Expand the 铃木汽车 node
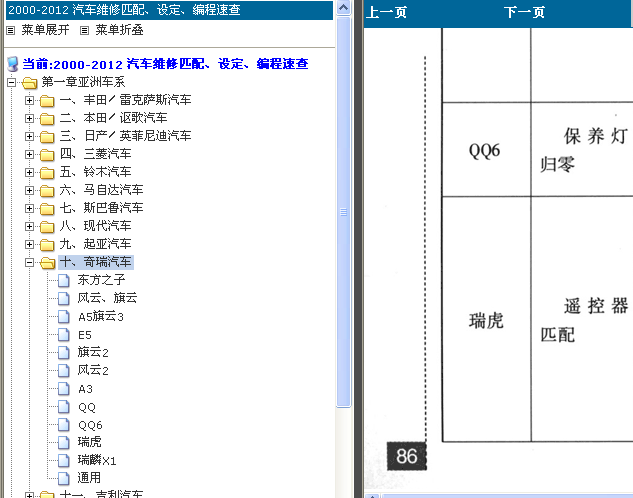Viewport: 633px width, 498px height. 29,172
